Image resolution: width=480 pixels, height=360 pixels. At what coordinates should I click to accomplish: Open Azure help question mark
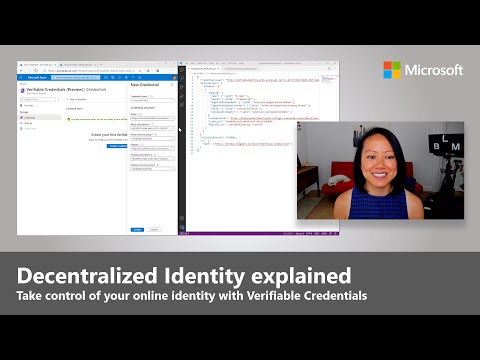click(133, 77)
